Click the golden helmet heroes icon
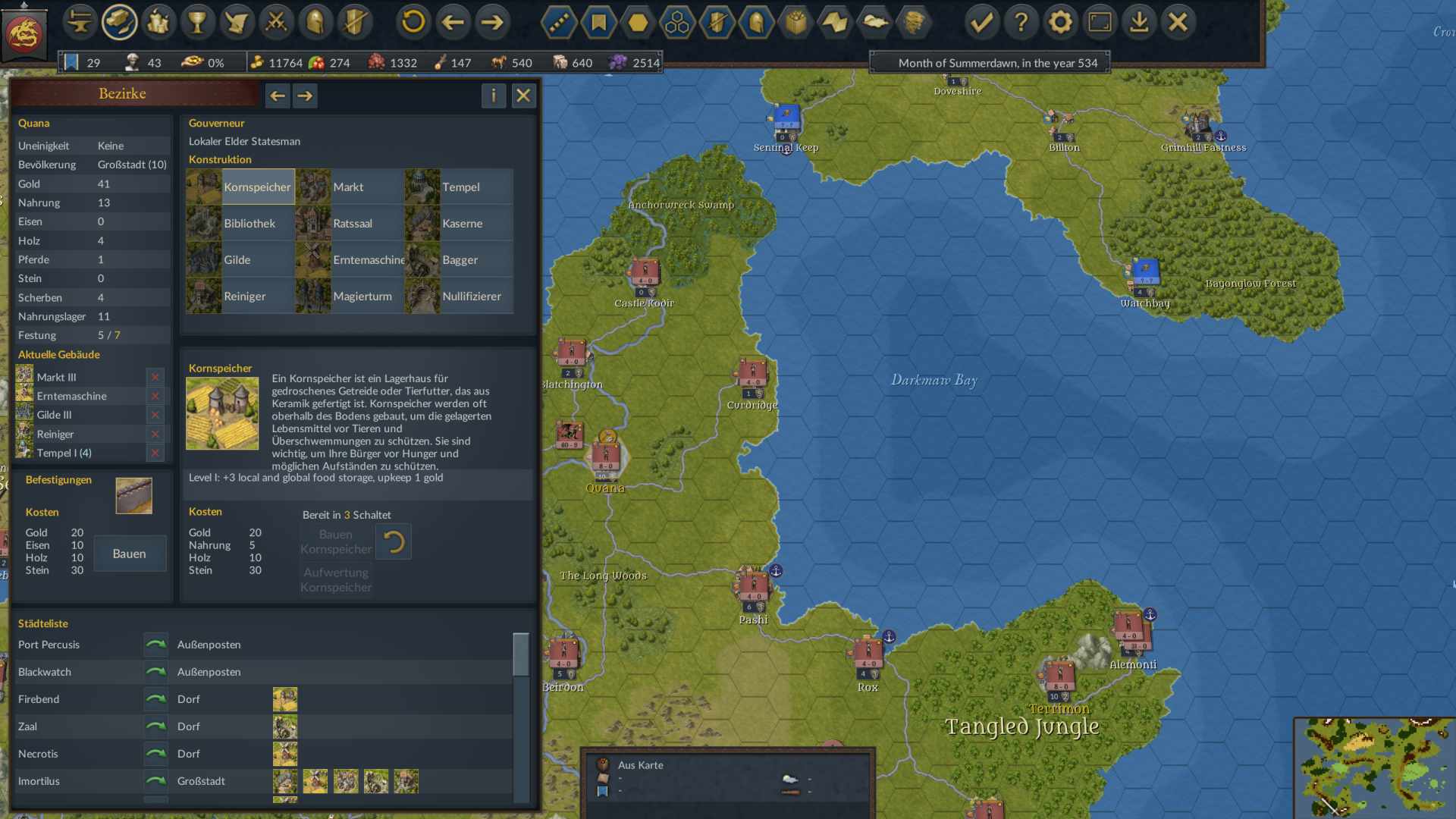The height and width of the screenshot is (819, 1456). click(315, 22)
